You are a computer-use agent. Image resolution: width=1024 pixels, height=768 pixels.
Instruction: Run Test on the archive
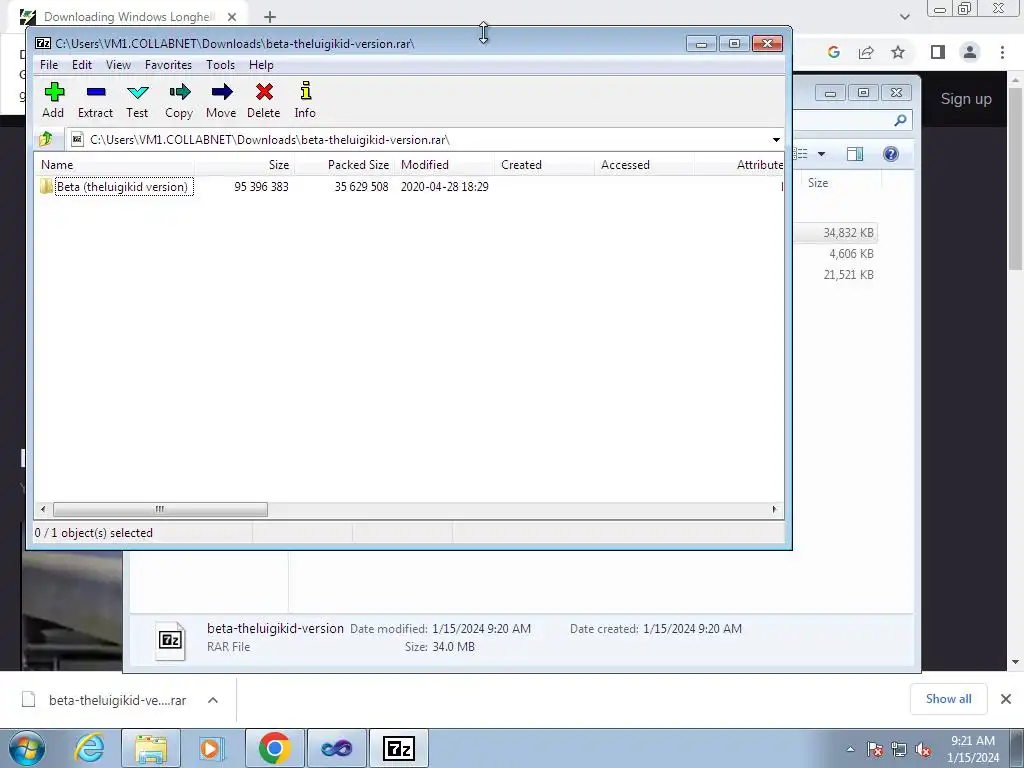click(x=137, y=100)
